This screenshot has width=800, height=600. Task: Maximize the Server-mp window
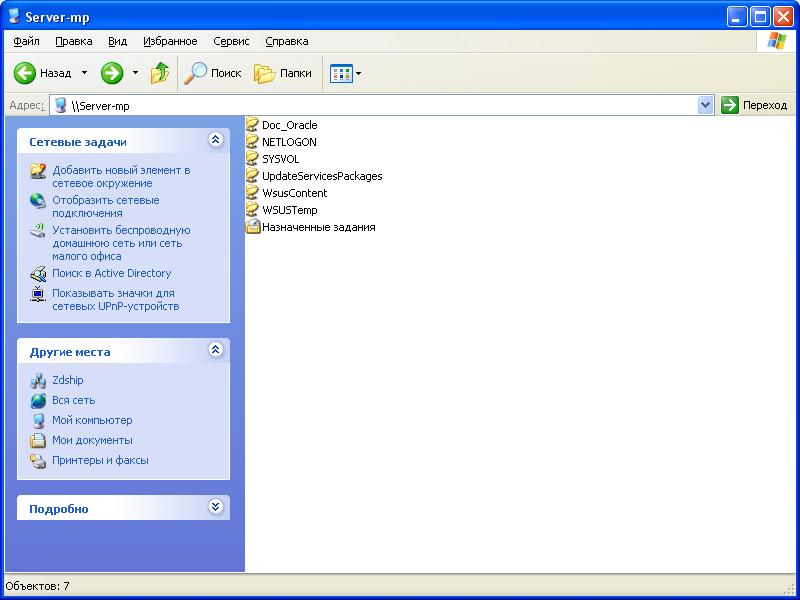point(760,17)
